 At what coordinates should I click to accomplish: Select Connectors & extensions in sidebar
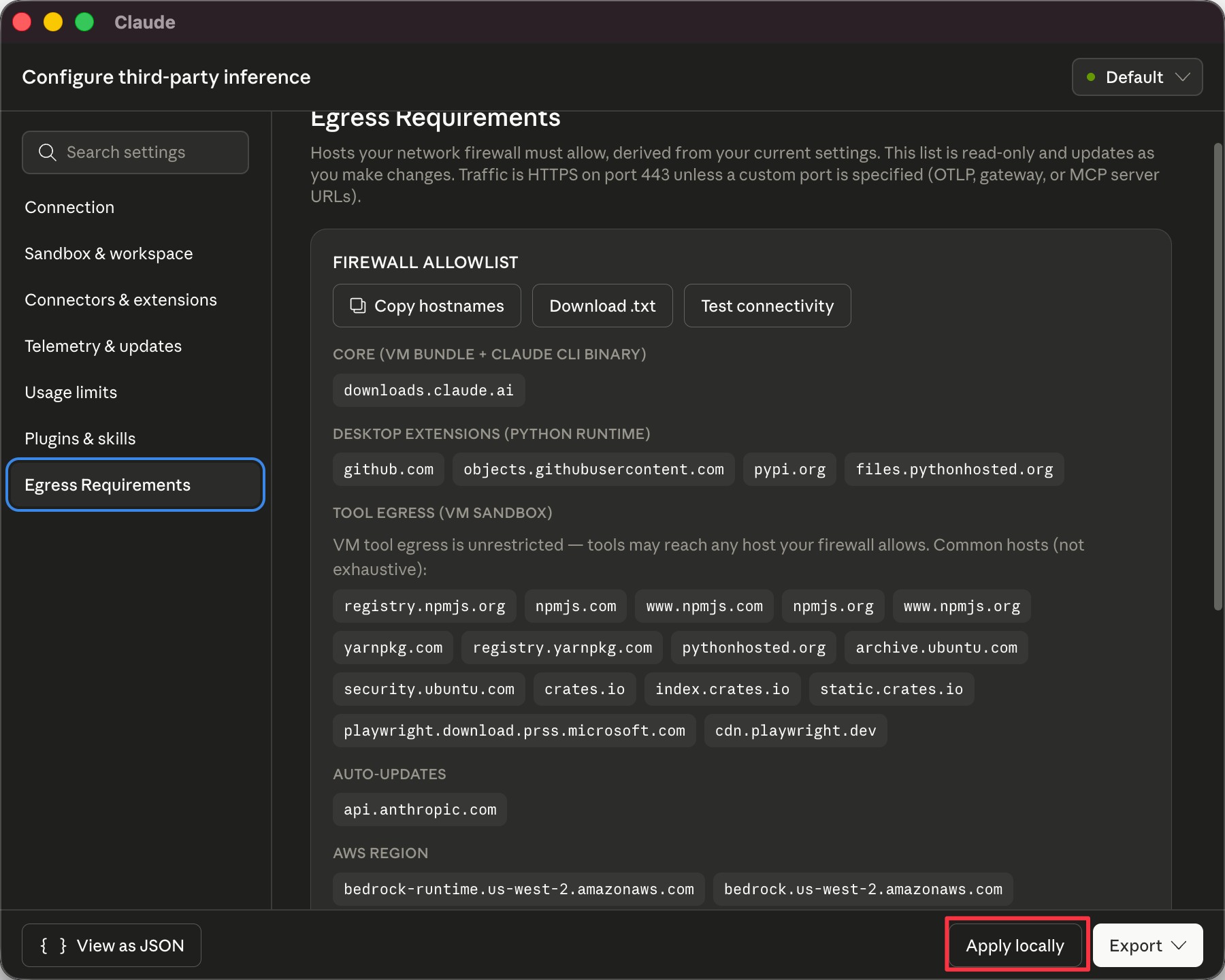click(120, 300)
